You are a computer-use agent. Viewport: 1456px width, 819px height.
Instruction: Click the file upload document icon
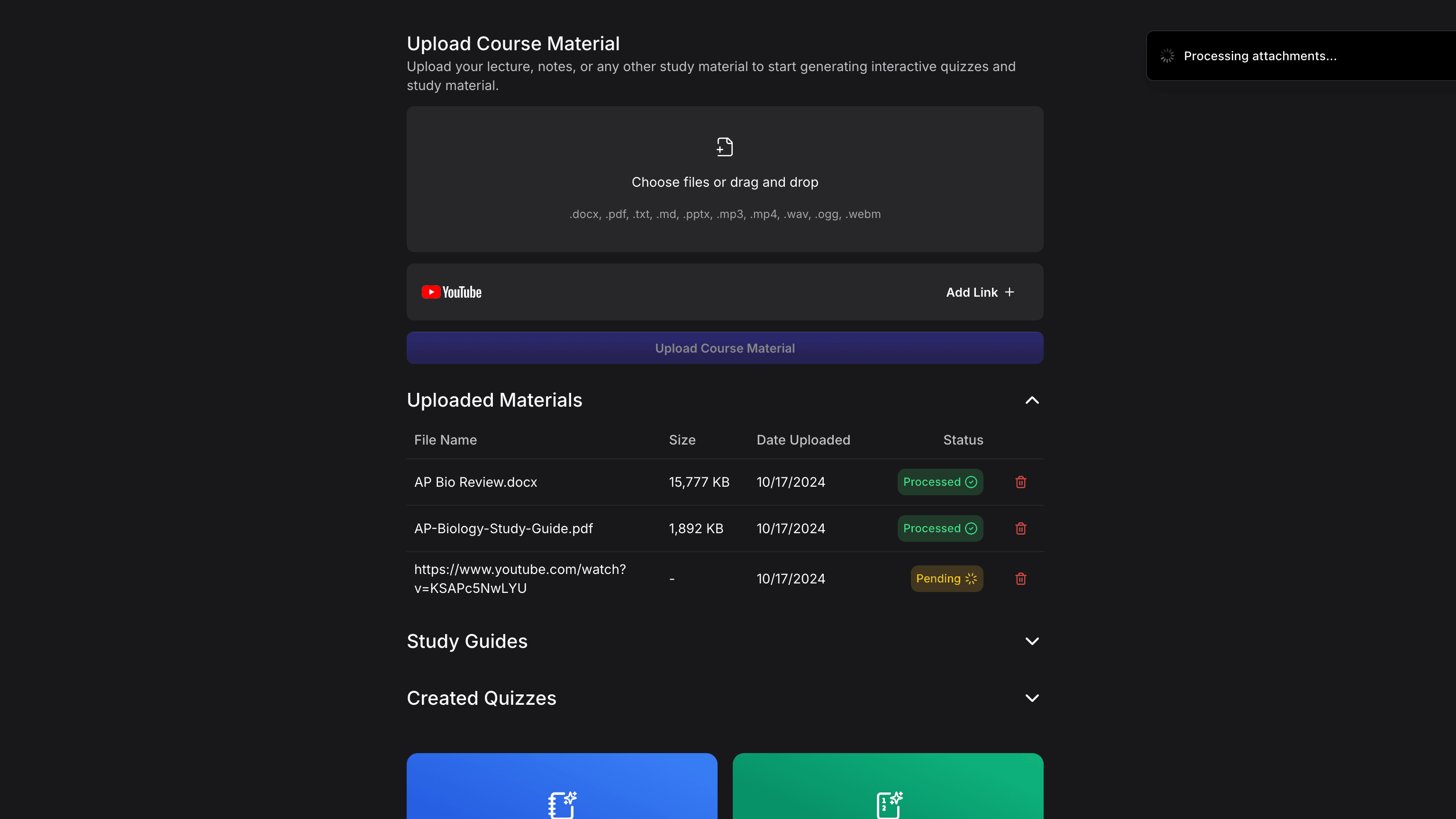pyautogui.click(x=724, y=146)
